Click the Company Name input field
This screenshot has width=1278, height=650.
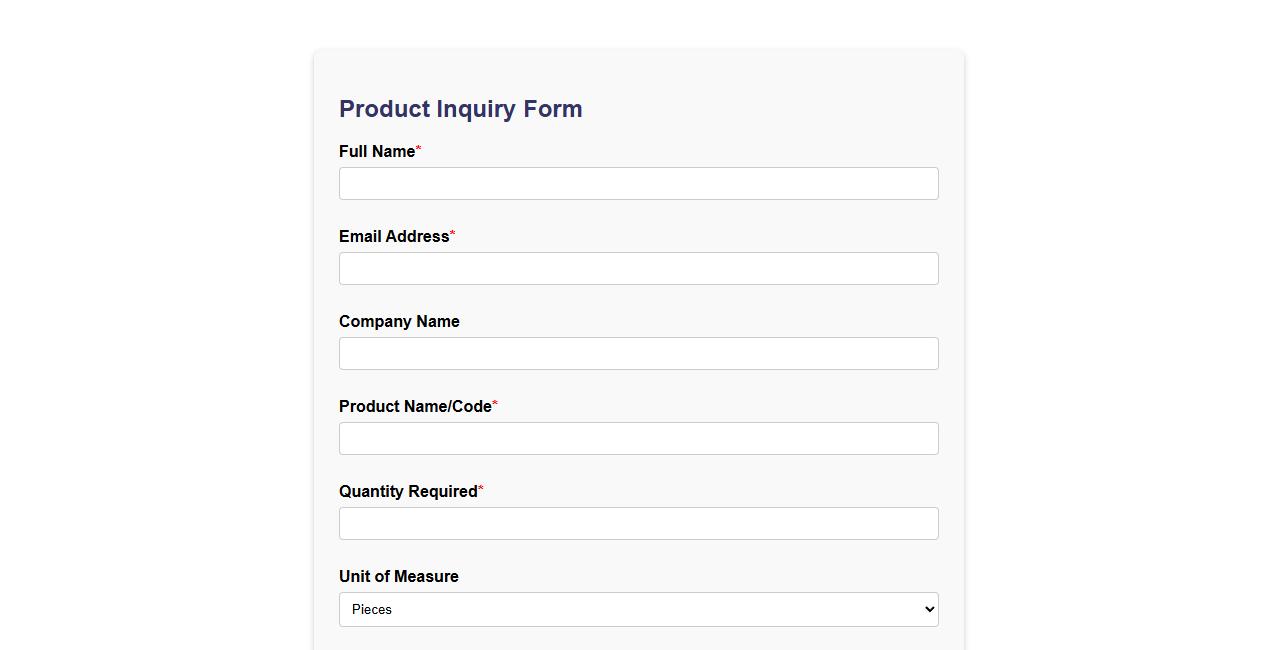(x=638, y=353)
